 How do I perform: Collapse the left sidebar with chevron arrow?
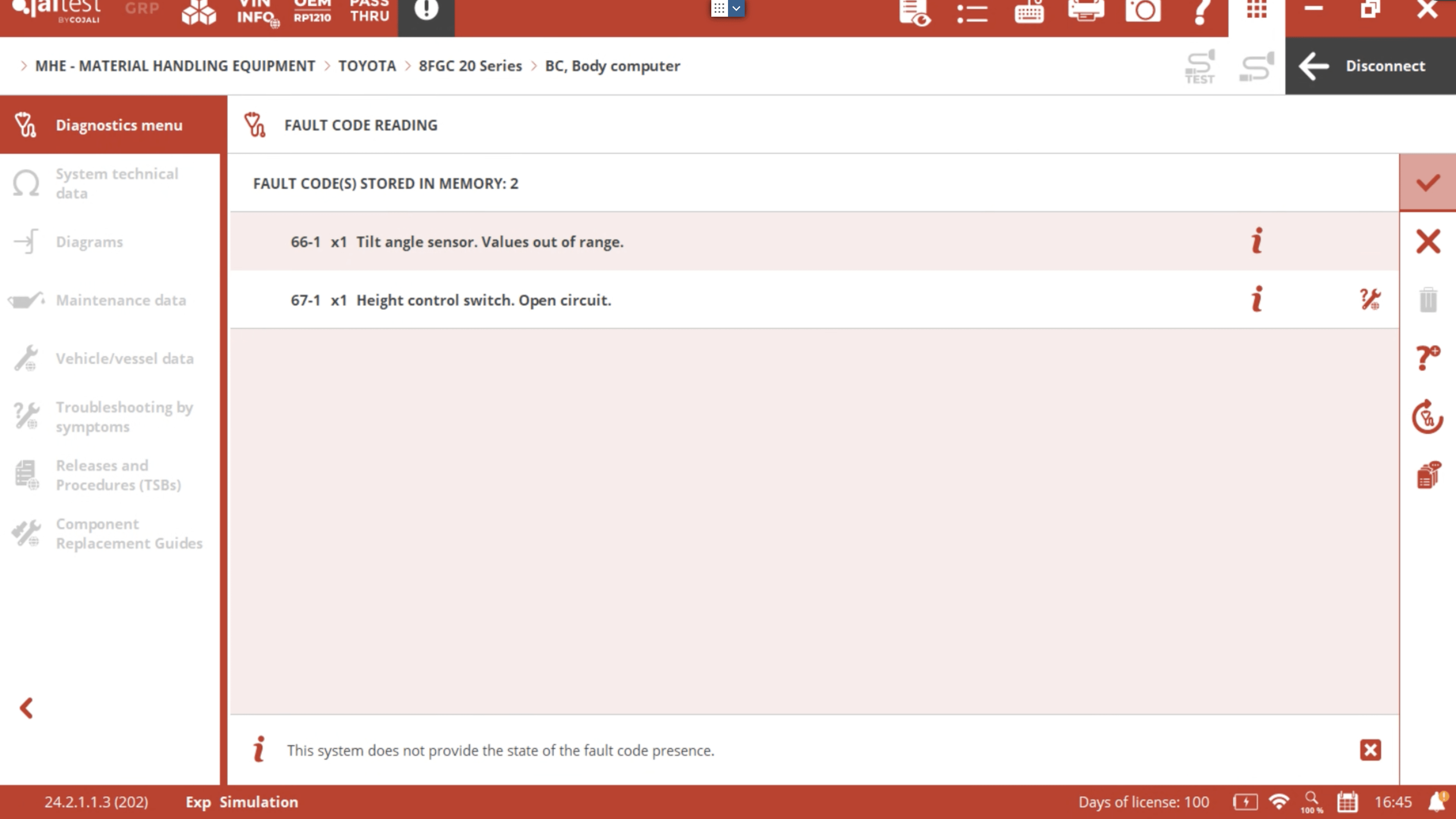[27, 708]
